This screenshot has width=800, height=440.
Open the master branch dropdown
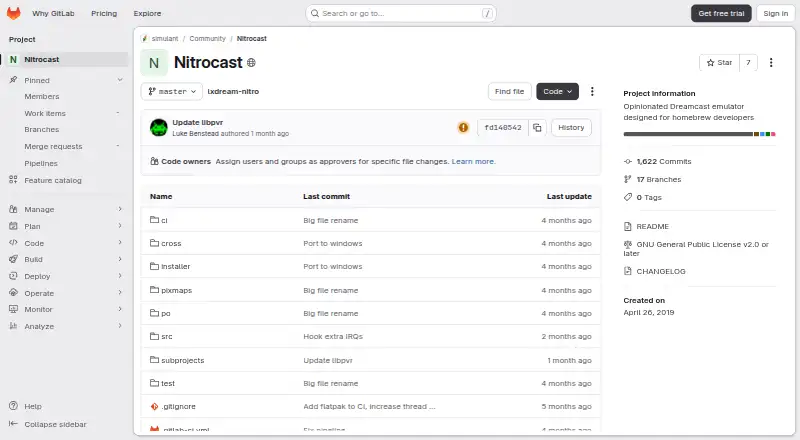171,91
